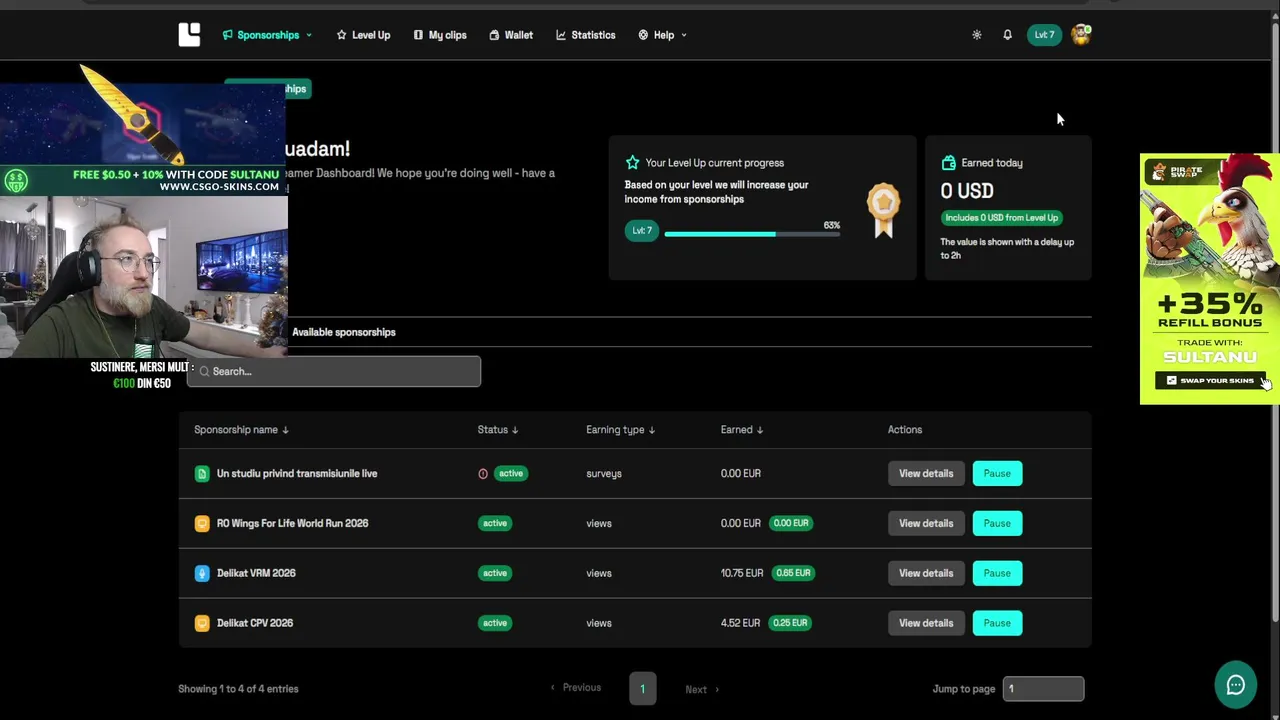Sort by the Status column
This screenshot has width=1280, height=720.
point(497,430)
